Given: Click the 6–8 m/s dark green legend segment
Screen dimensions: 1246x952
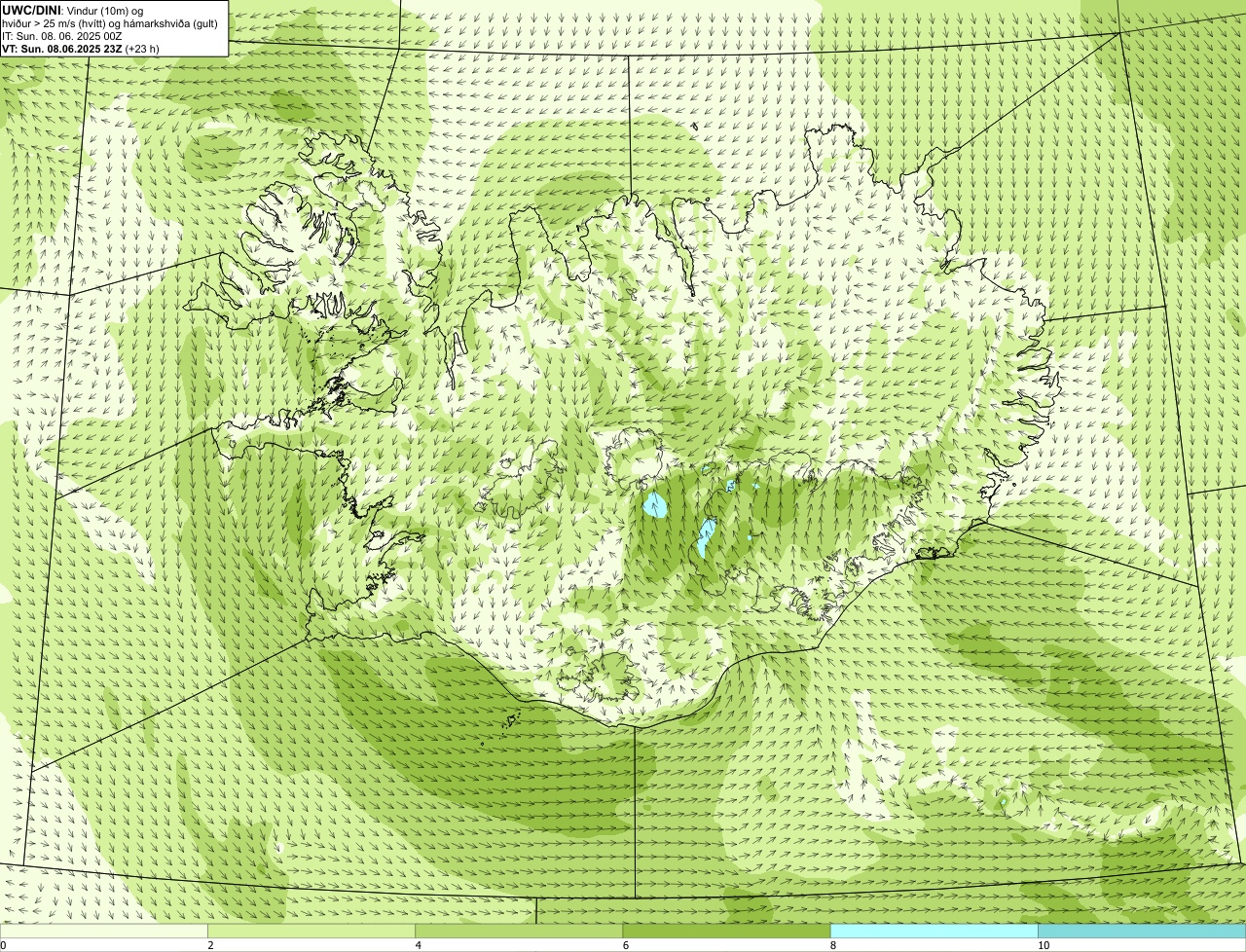Looking at the screenshot, I should (726, 932).
